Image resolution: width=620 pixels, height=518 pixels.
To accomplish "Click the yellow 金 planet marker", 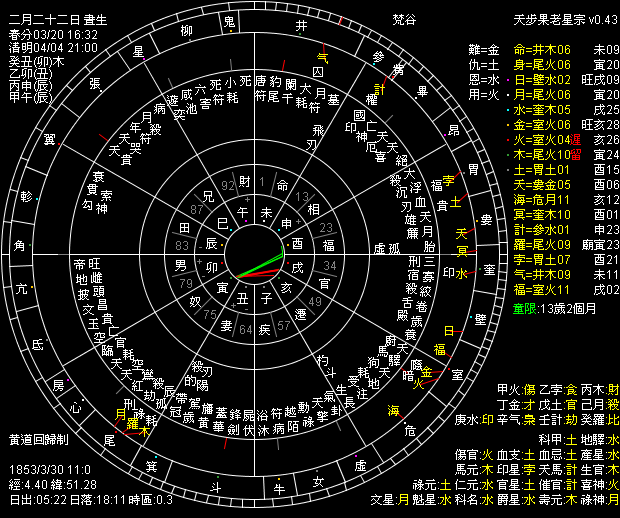I will pyautogui.click(x=426, y=372).
